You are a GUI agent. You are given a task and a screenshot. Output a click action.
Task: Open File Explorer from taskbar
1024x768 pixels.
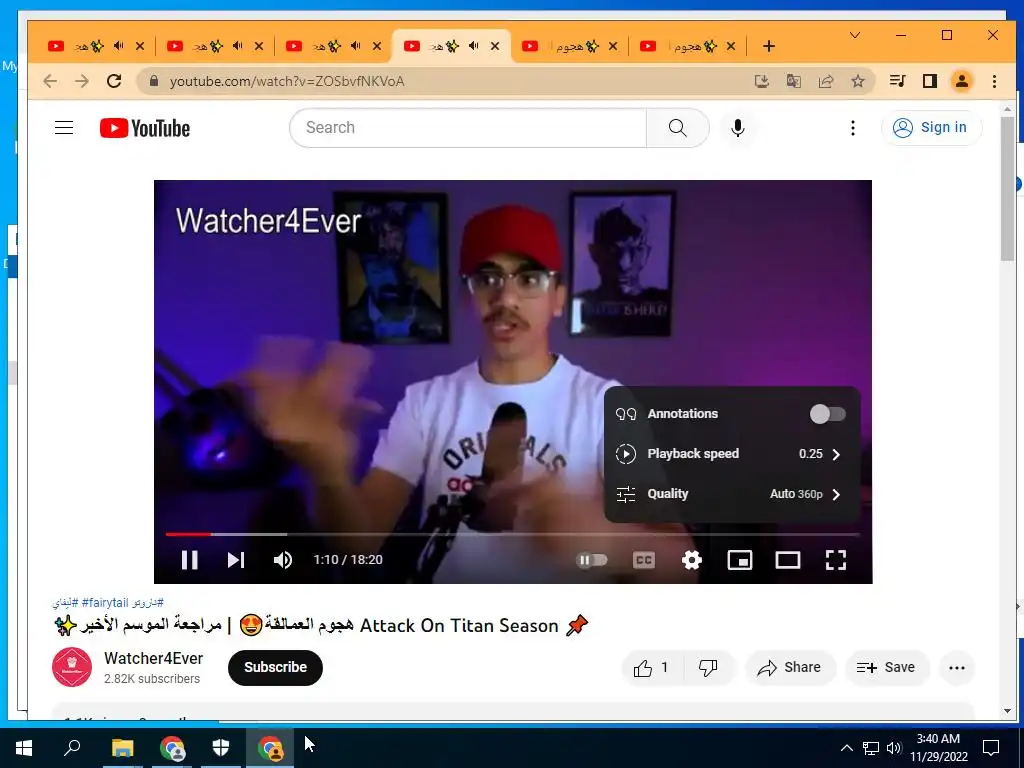coord(122,748)
